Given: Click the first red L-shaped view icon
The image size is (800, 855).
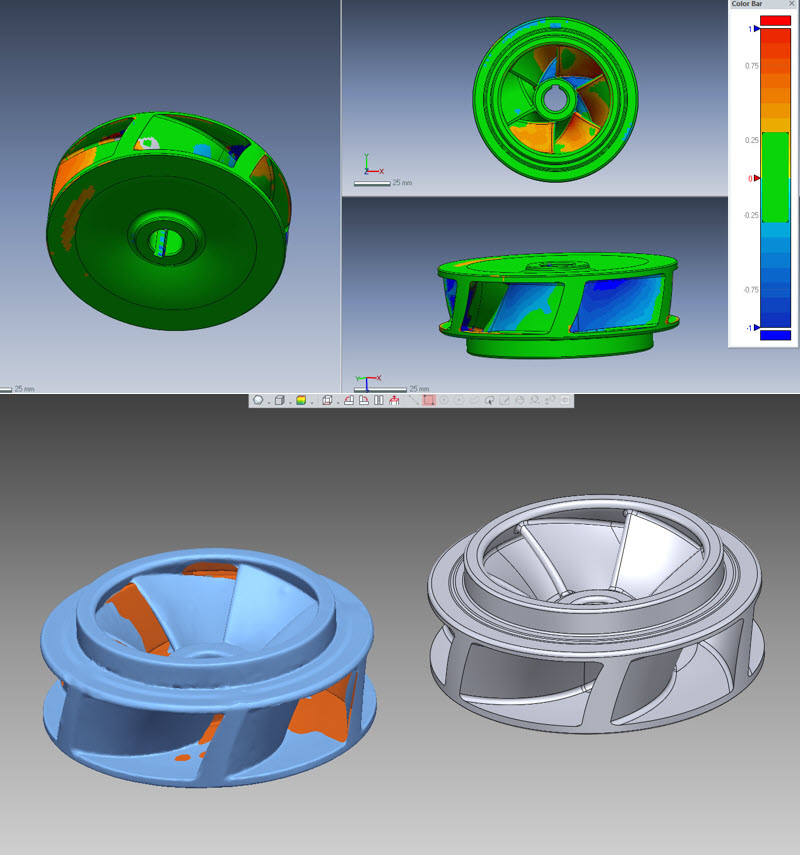Looking at the screenshot, I should click(349, 400).
